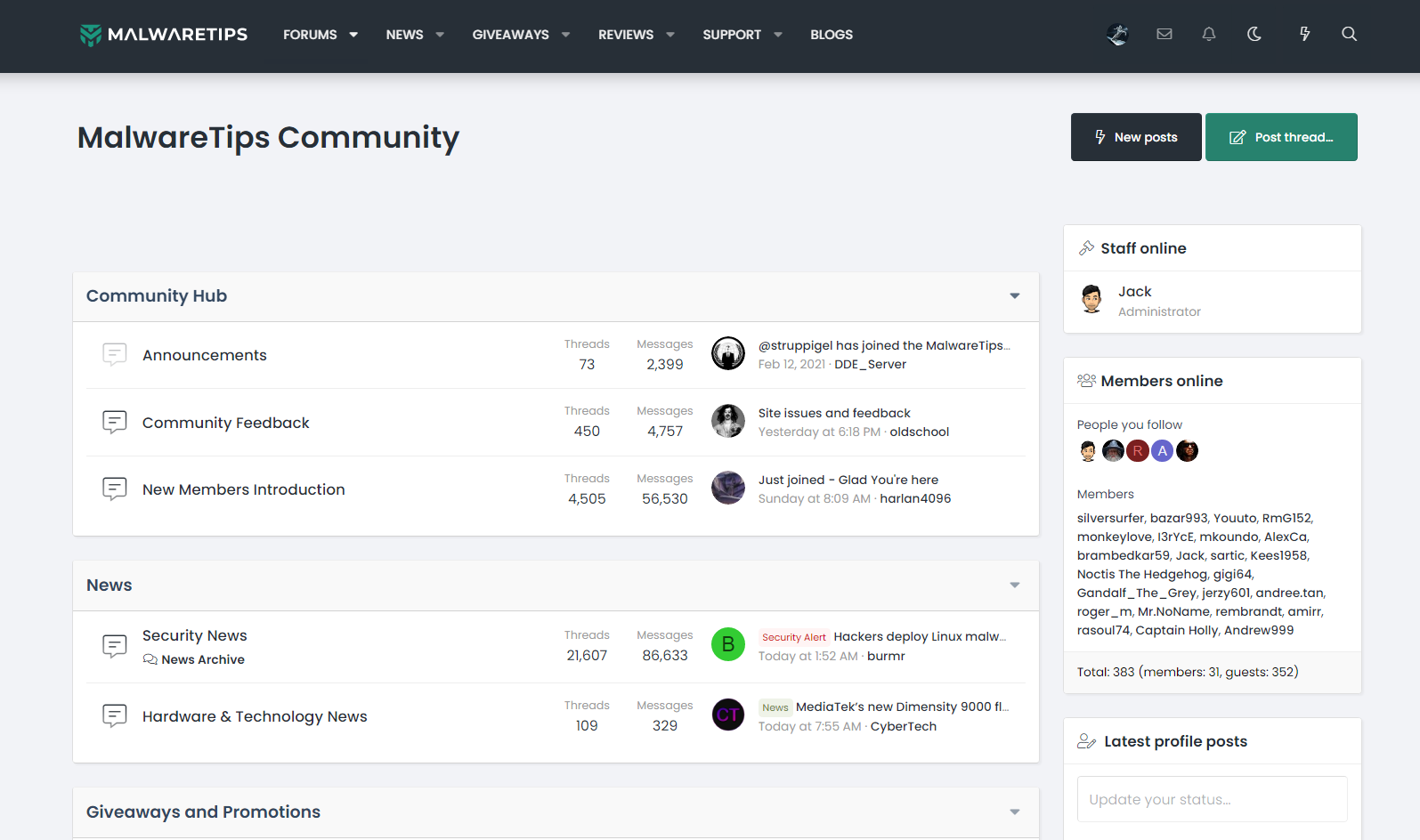
Task: Click the user account avatar in the header
Action: pos(1117,34)
